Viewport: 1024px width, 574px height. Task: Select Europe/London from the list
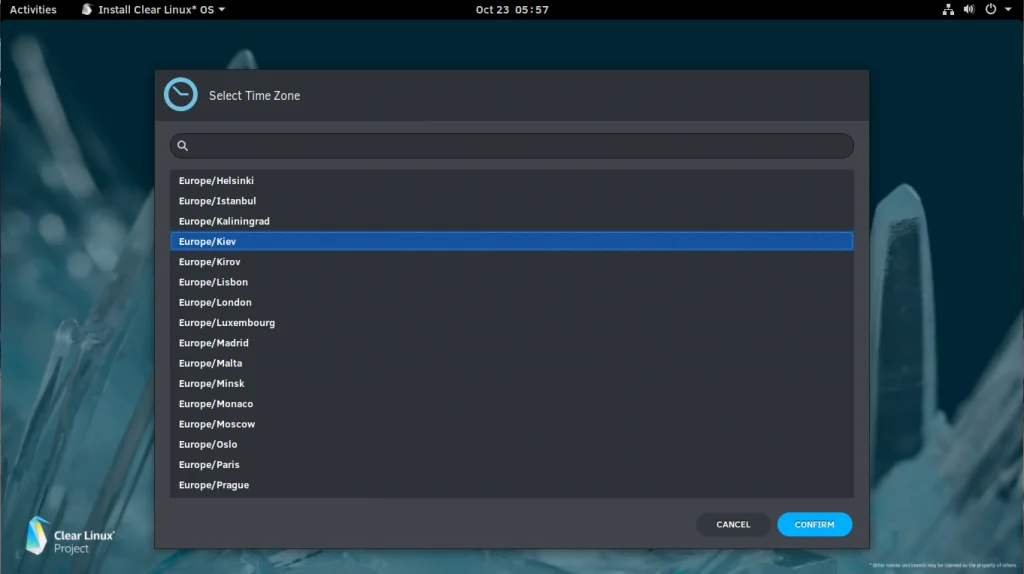512,302
